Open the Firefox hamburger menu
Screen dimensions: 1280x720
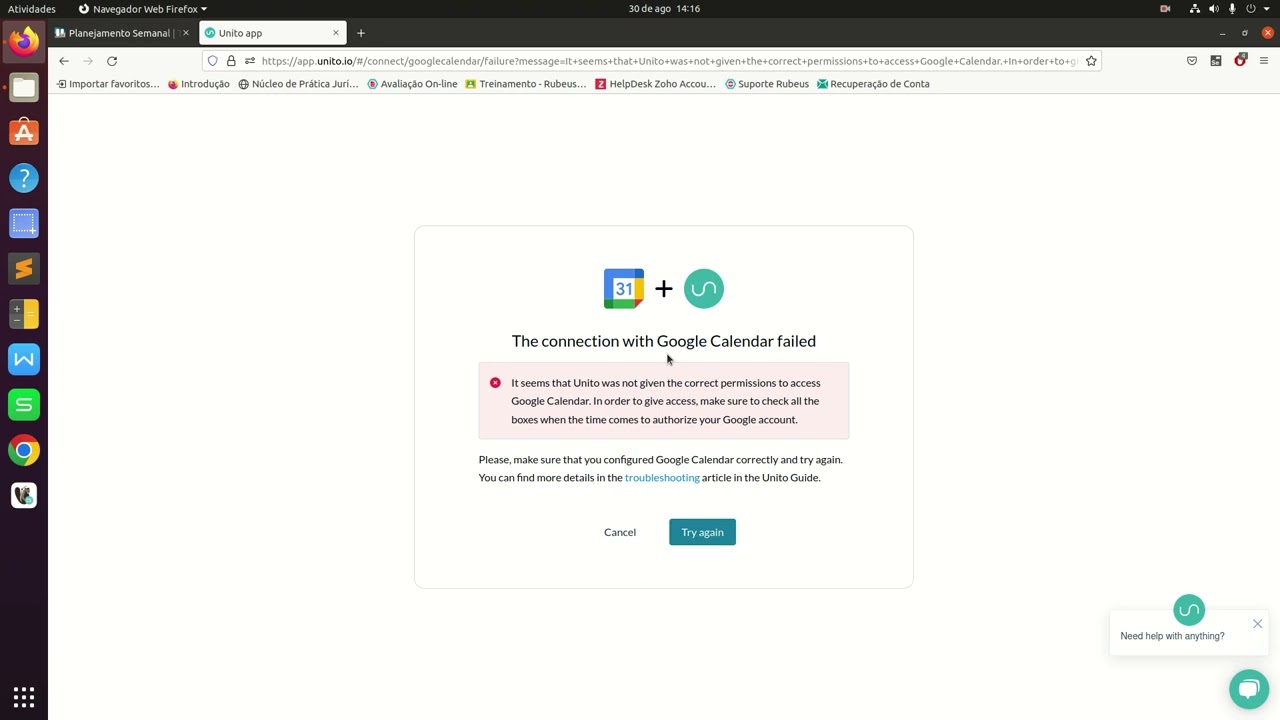(1264, 61)
